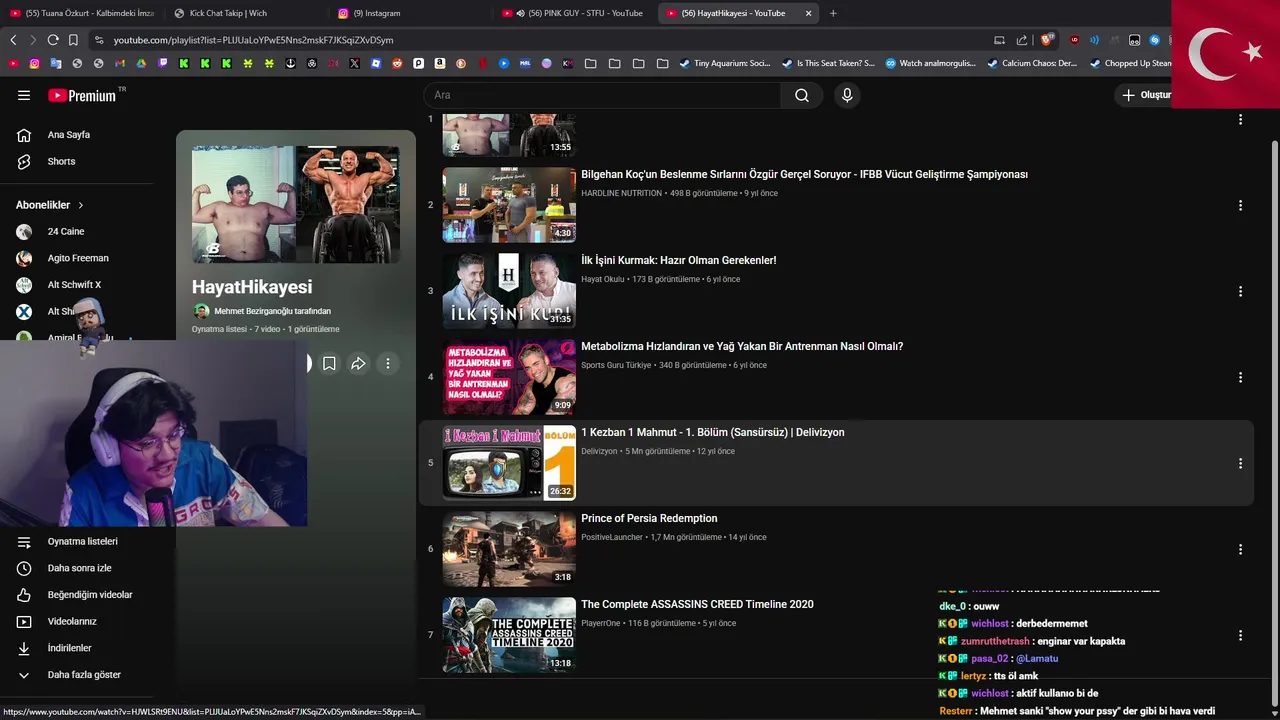Open the İlk İşini Kurmak video thumbnail
The image size is (1280, 720).
[509, 291]
